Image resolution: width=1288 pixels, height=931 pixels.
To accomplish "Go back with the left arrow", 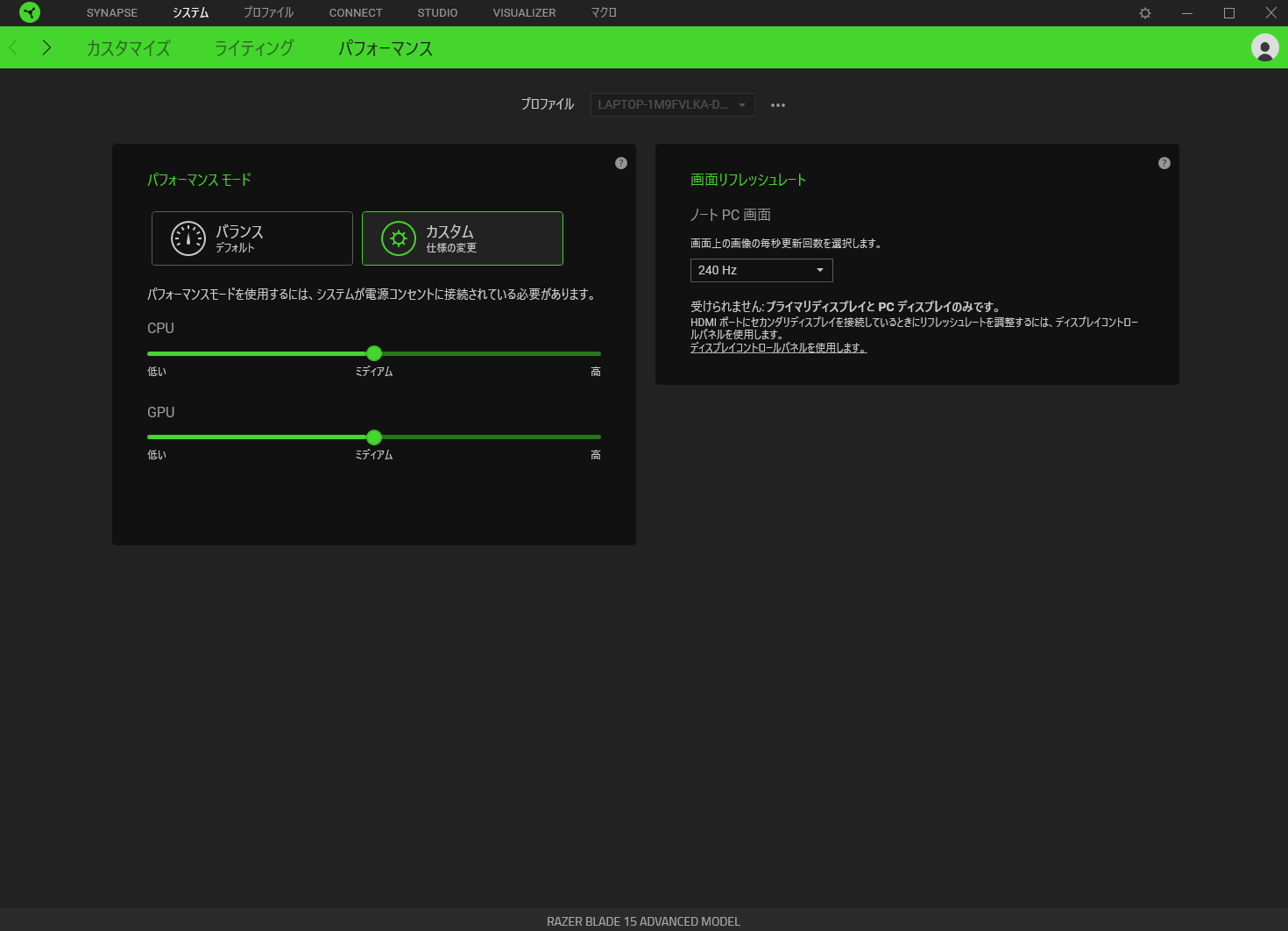I will pos(14,47).
